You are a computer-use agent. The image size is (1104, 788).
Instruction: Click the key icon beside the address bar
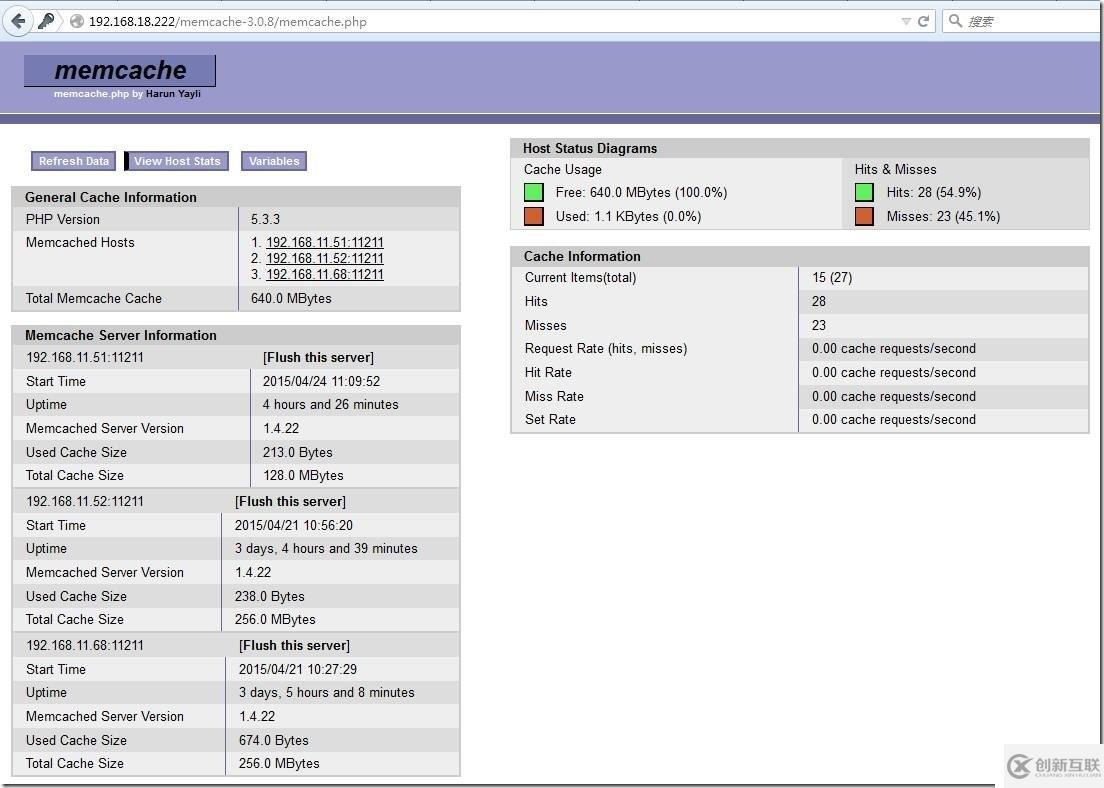(46, 21)
